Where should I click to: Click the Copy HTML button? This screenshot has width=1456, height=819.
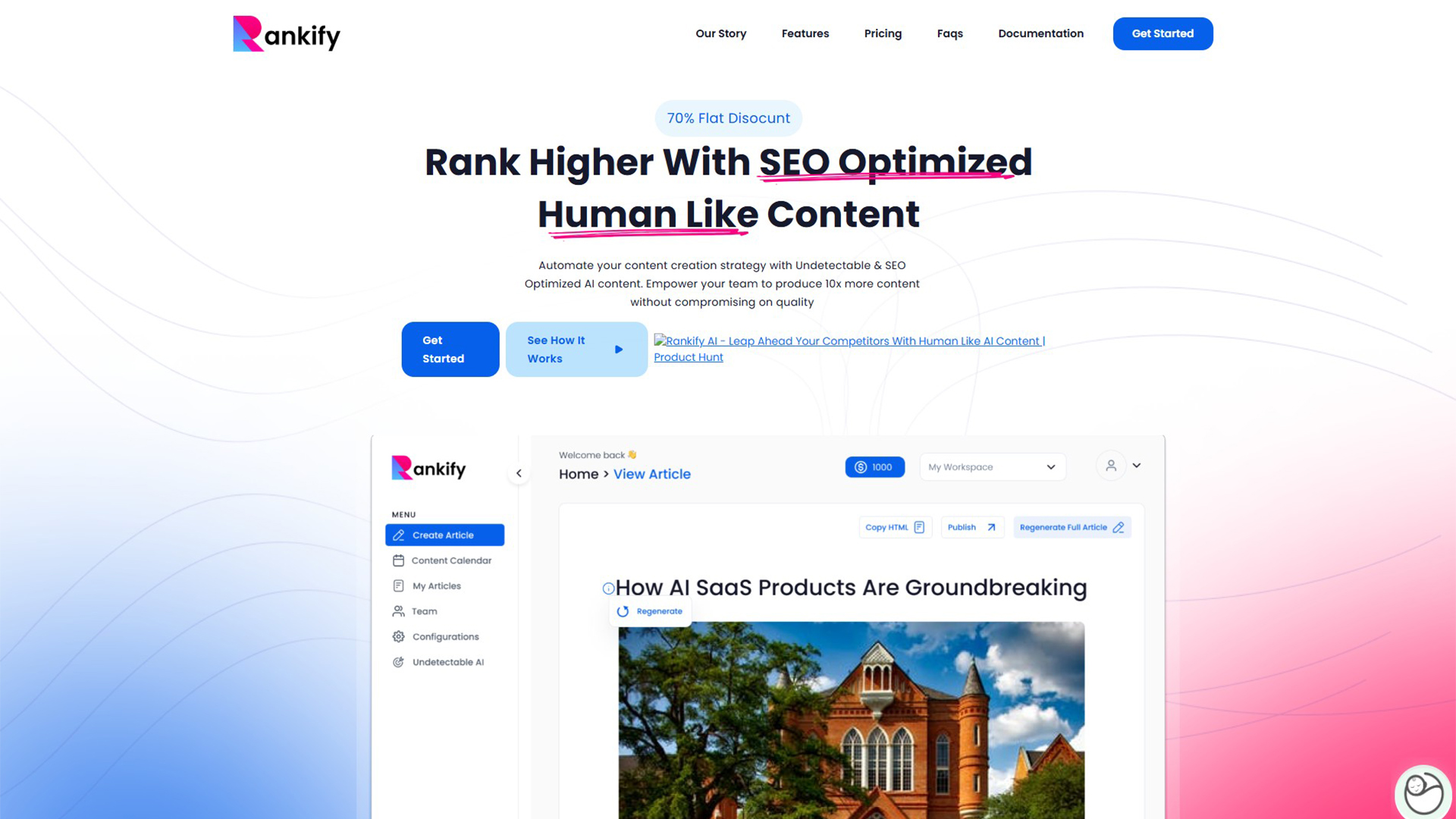click(895, 527)
